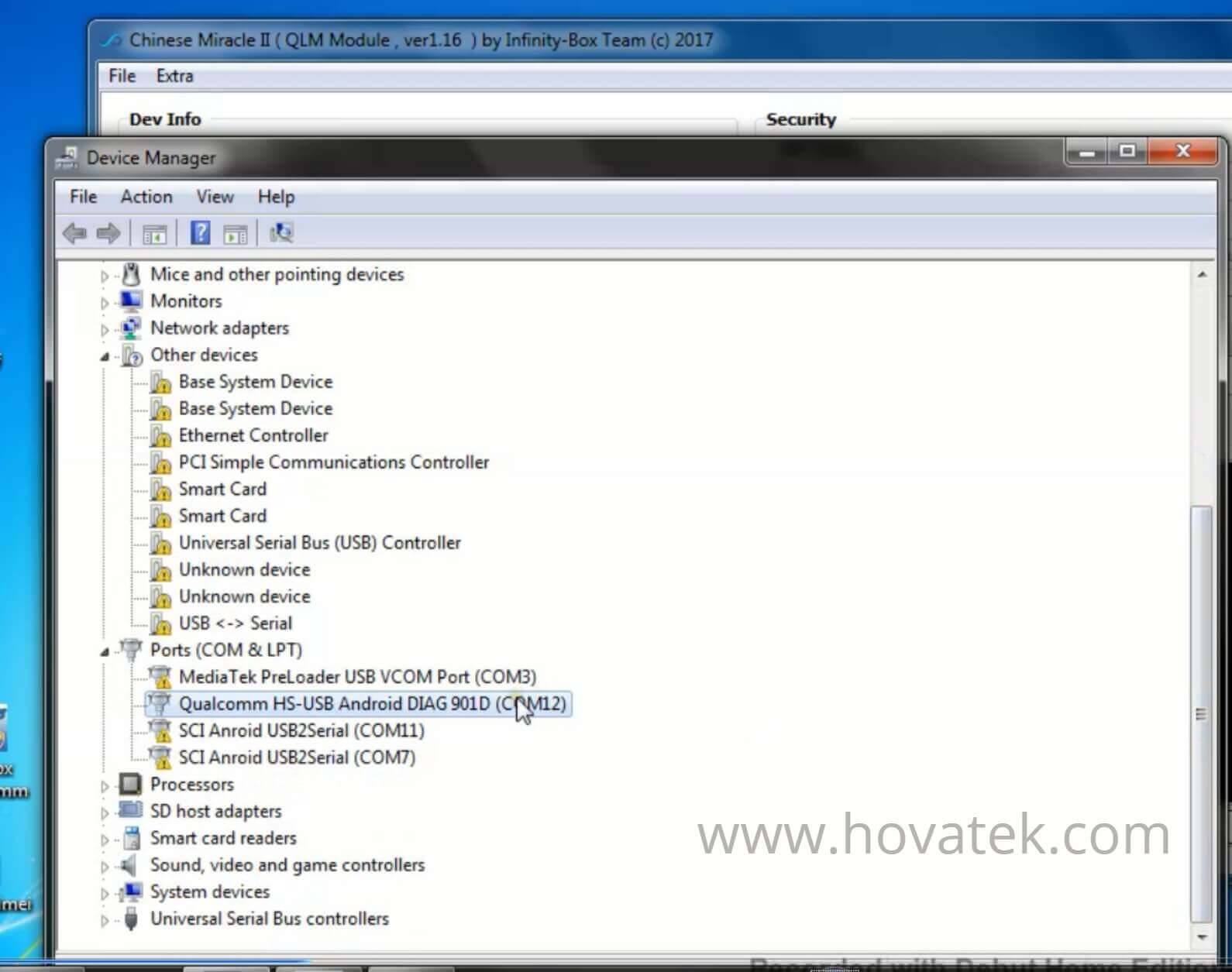
Task: Open the blue Help toolbar icon
Action: point(200,232)
